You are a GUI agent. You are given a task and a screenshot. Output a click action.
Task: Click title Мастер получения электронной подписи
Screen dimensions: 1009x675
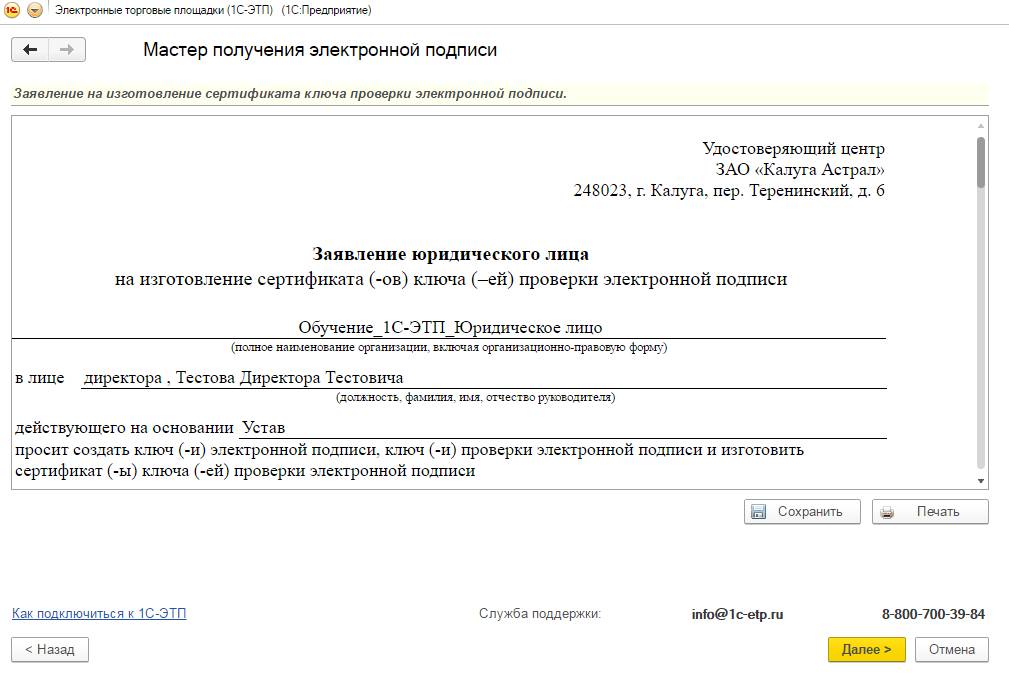click(x=320, y=50)
